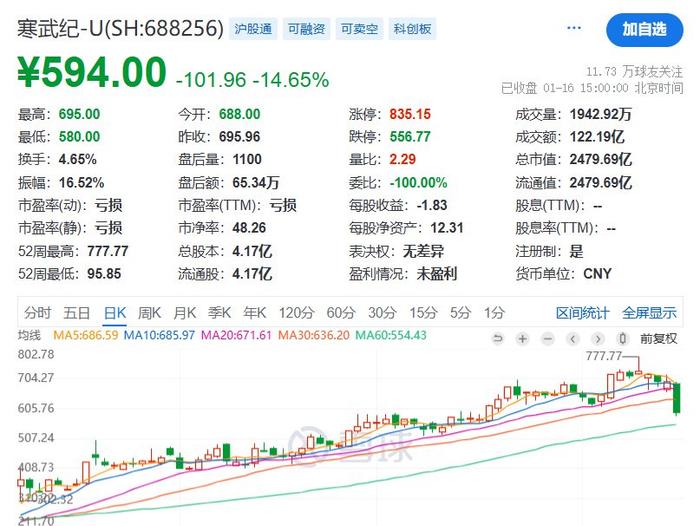700x526 pixels.
Task: Click the 52周最高 value 777.77
Action: (x=108, y=251)
